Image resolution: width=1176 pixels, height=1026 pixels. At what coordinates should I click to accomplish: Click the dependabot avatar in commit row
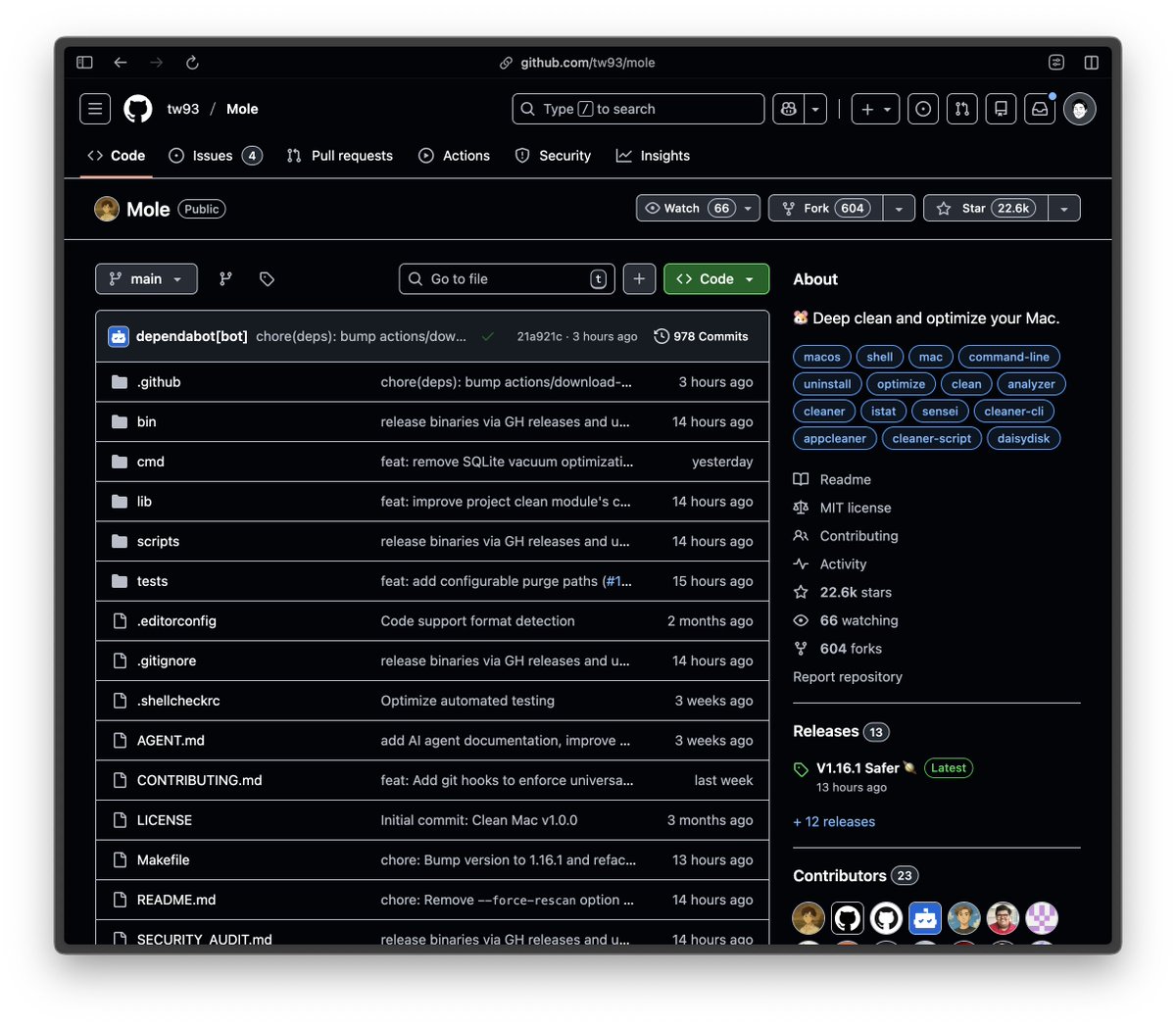click(119, 336)
